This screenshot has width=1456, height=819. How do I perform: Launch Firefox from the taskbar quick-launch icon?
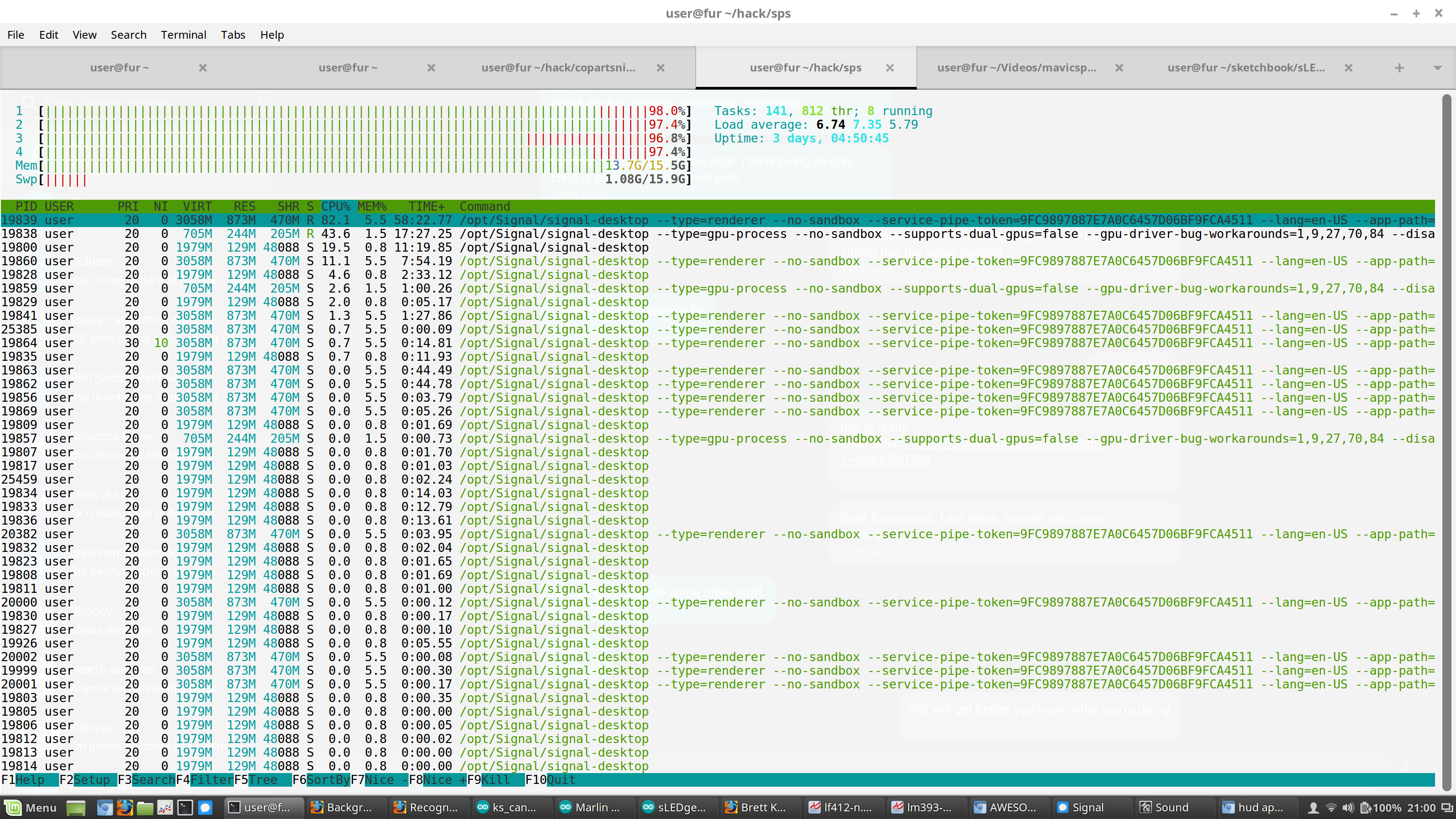click(125, 807)
